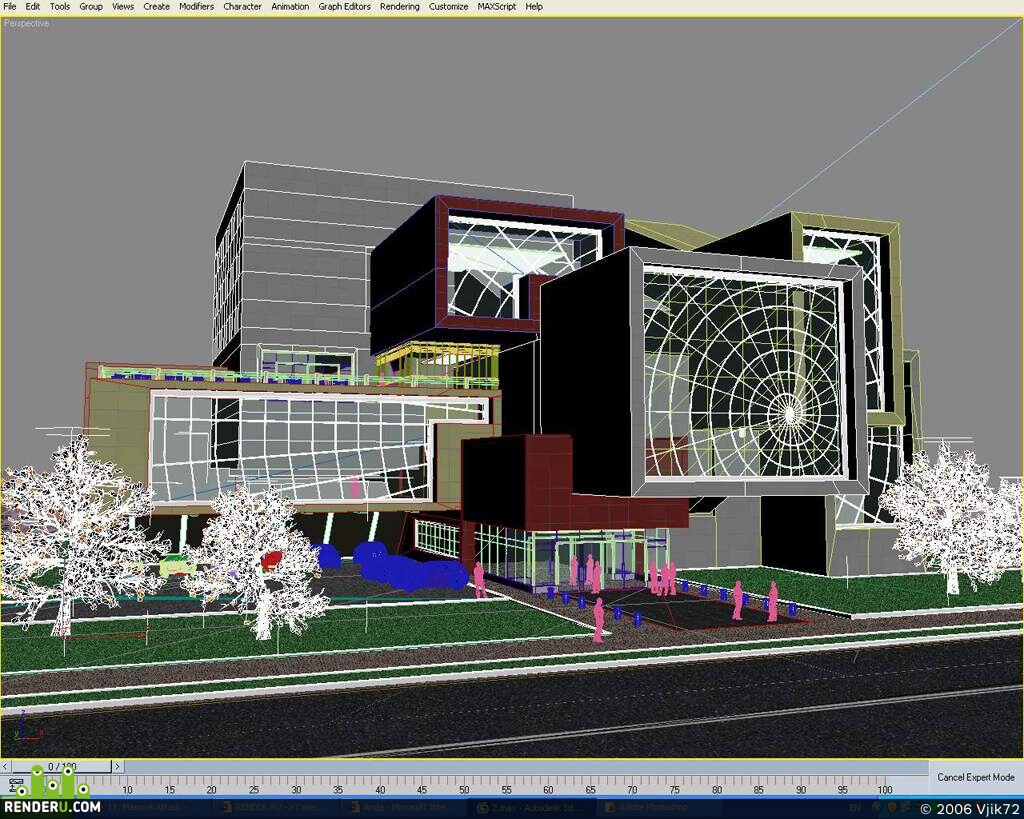
Task: Open the Help menu
Action: pyautogui.click(x=534, y=7)
